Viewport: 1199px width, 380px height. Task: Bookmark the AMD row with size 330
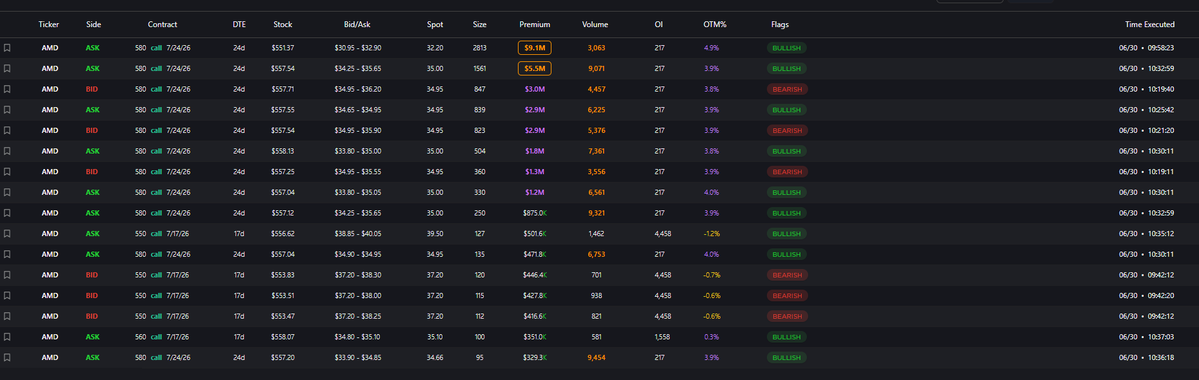(x=6, y=192)
